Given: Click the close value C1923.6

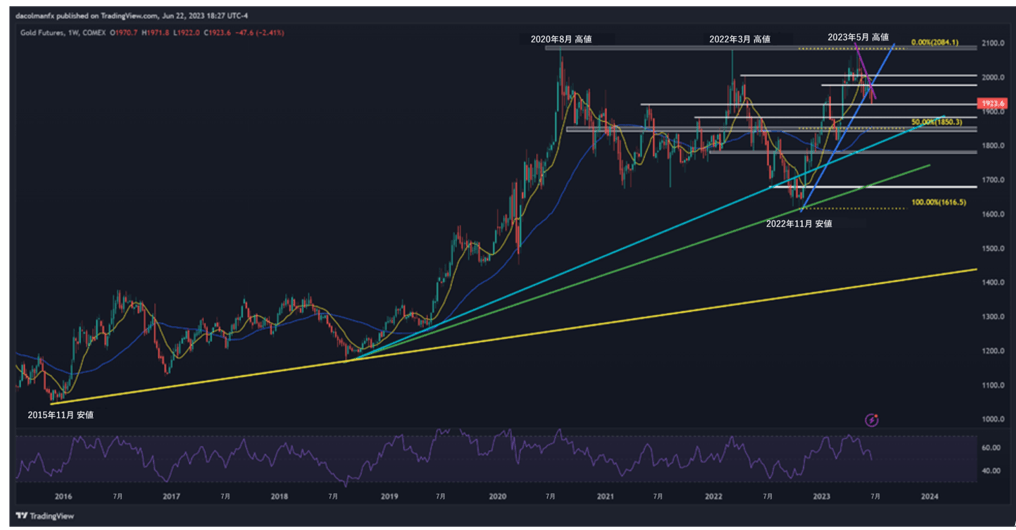Looking at the screenshot, I should (x=218, y=32).
